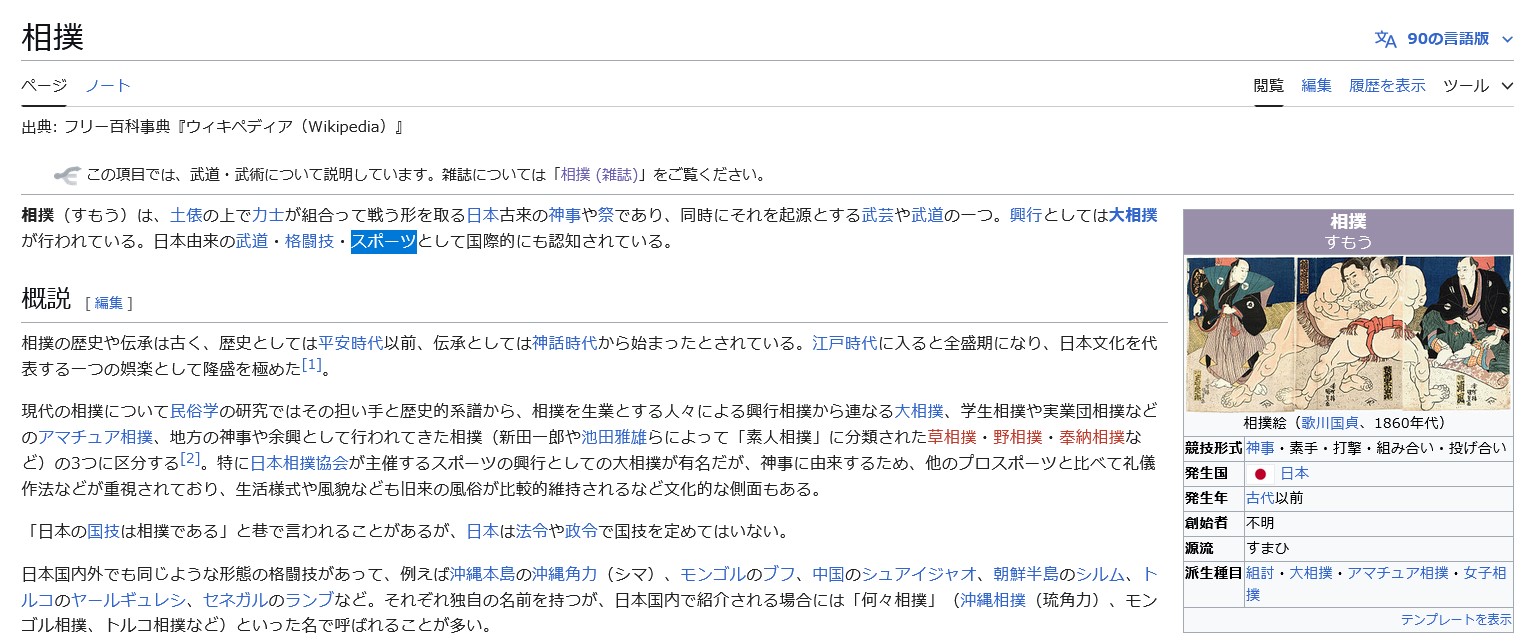
Task: Open the bold 大相撲 link in intro
Action: pos(1133,214)
